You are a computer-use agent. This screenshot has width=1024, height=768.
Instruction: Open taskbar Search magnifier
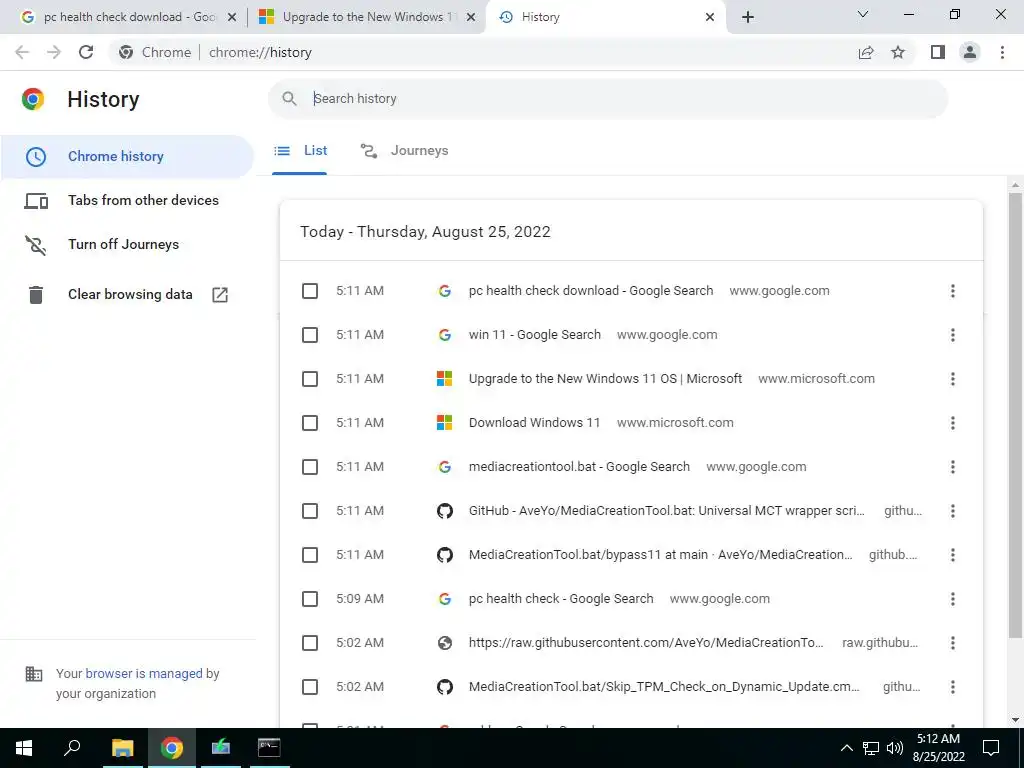(72, 748)
